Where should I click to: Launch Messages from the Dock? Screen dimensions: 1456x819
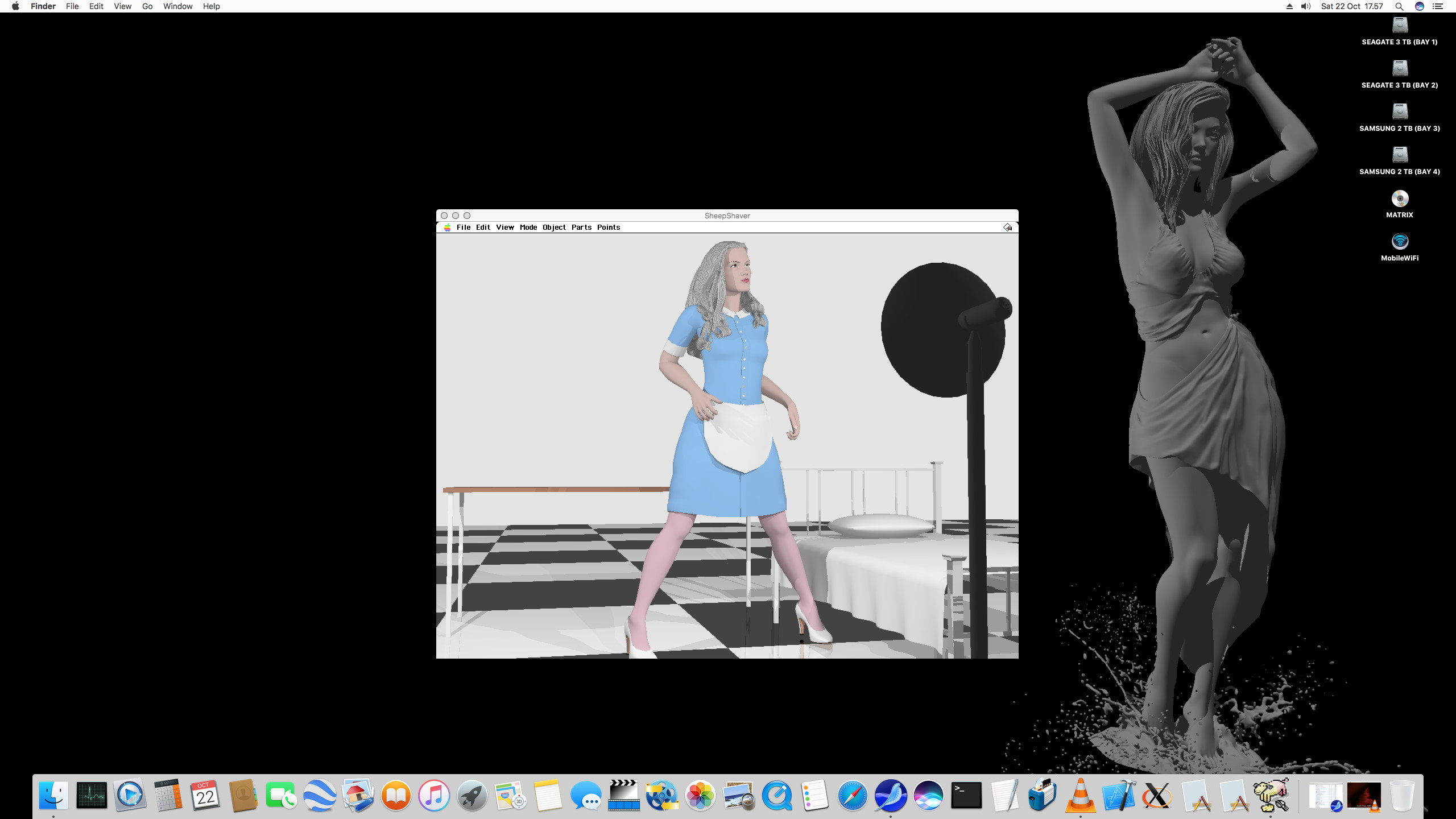(586, 795)
